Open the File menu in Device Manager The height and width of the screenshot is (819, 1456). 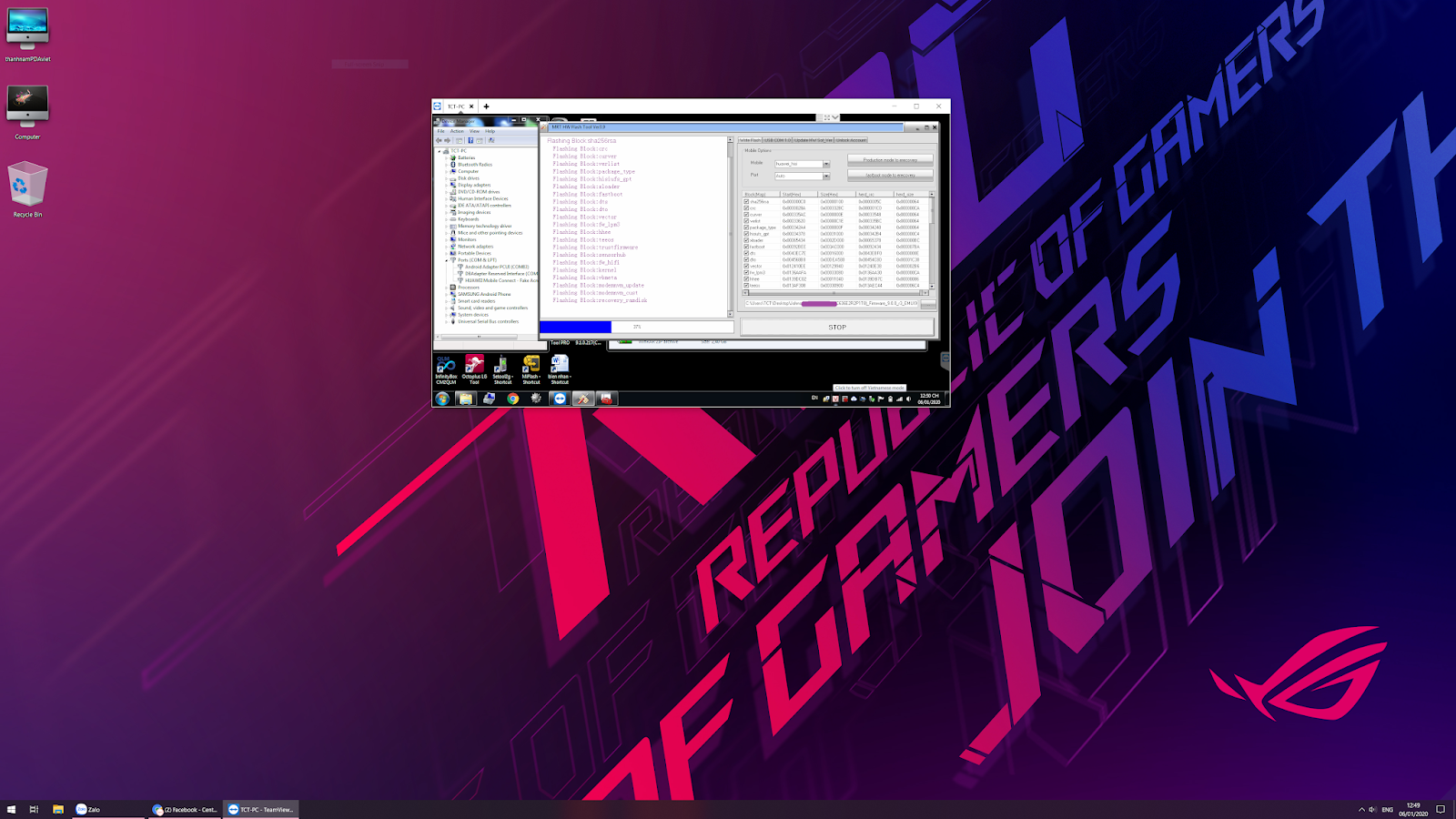[x=441, y=131]
